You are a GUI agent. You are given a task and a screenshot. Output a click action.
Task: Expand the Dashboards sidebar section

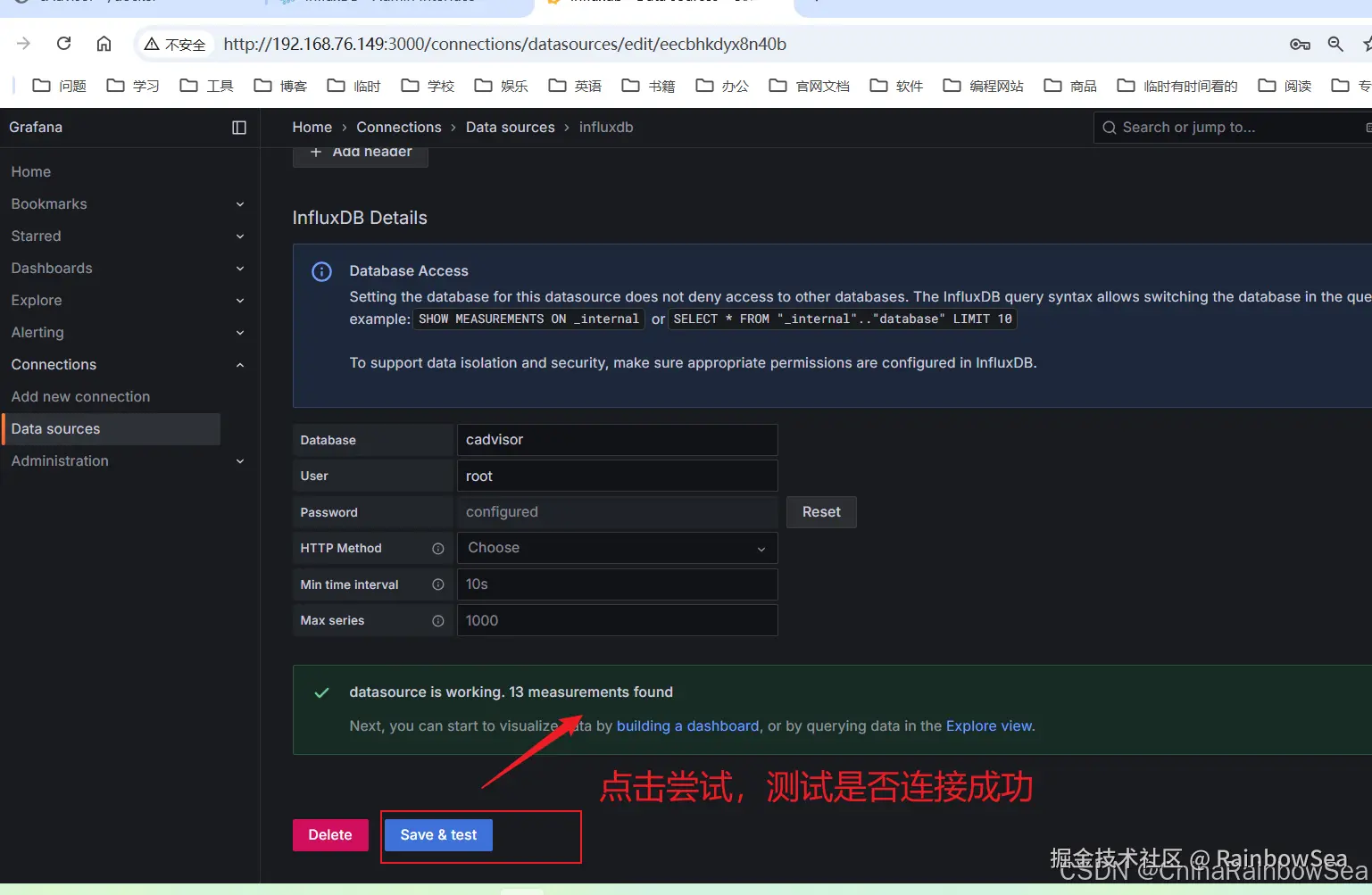[240, 269]
